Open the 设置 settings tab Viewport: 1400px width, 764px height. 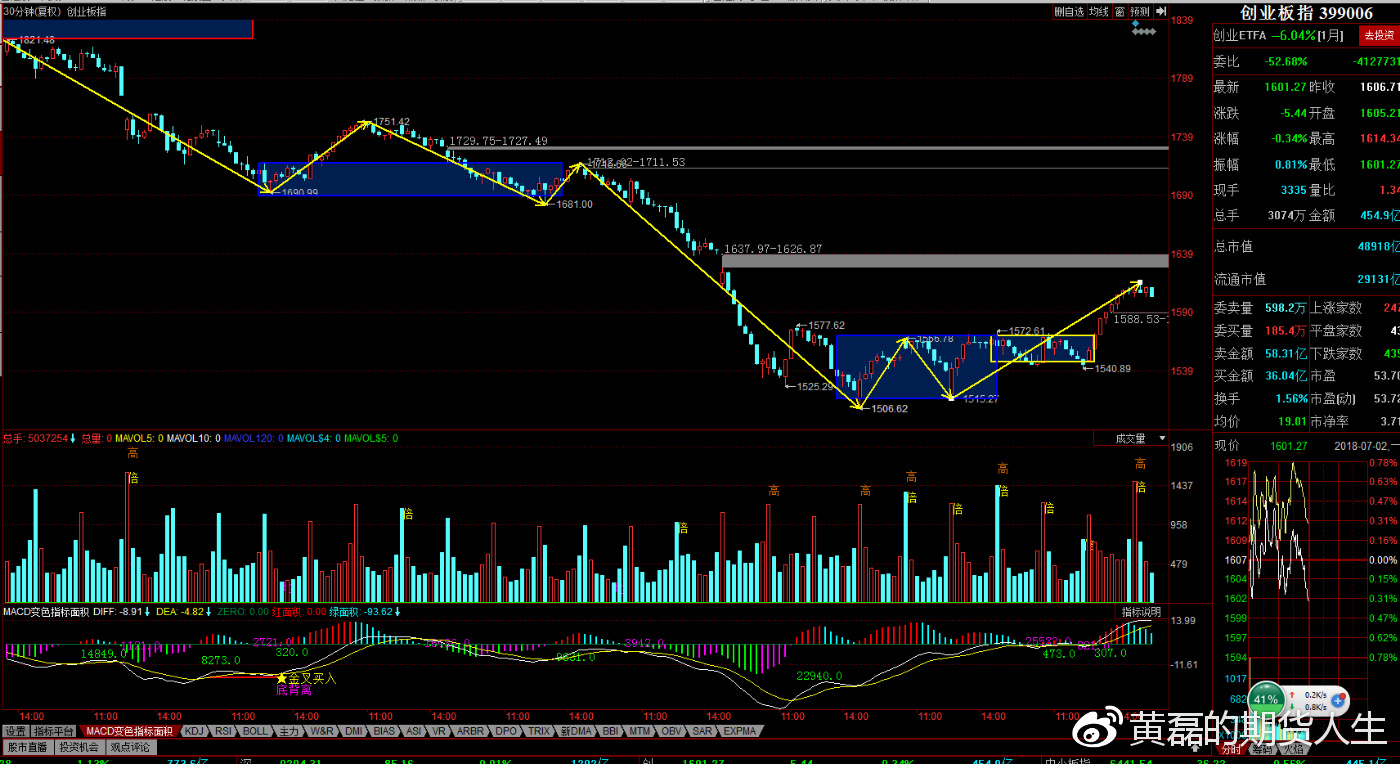pyautogui.click(x=15, y=731)
